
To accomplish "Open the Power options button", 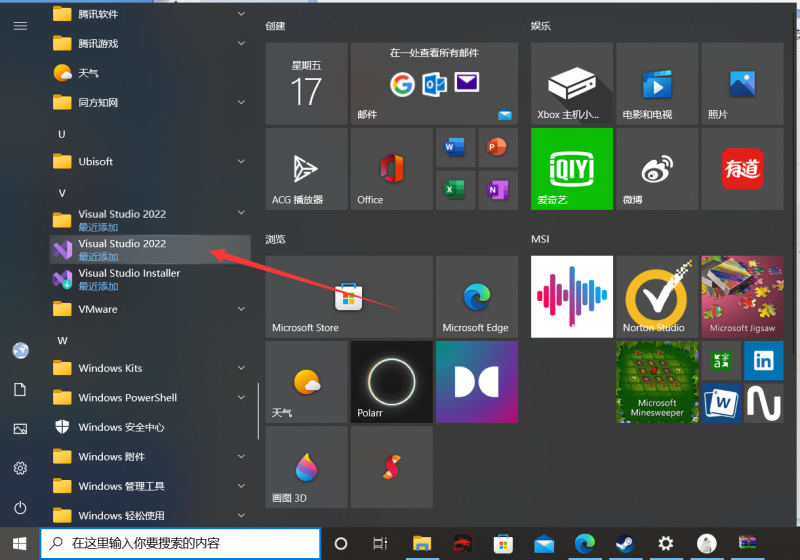I will coord(20,508).
